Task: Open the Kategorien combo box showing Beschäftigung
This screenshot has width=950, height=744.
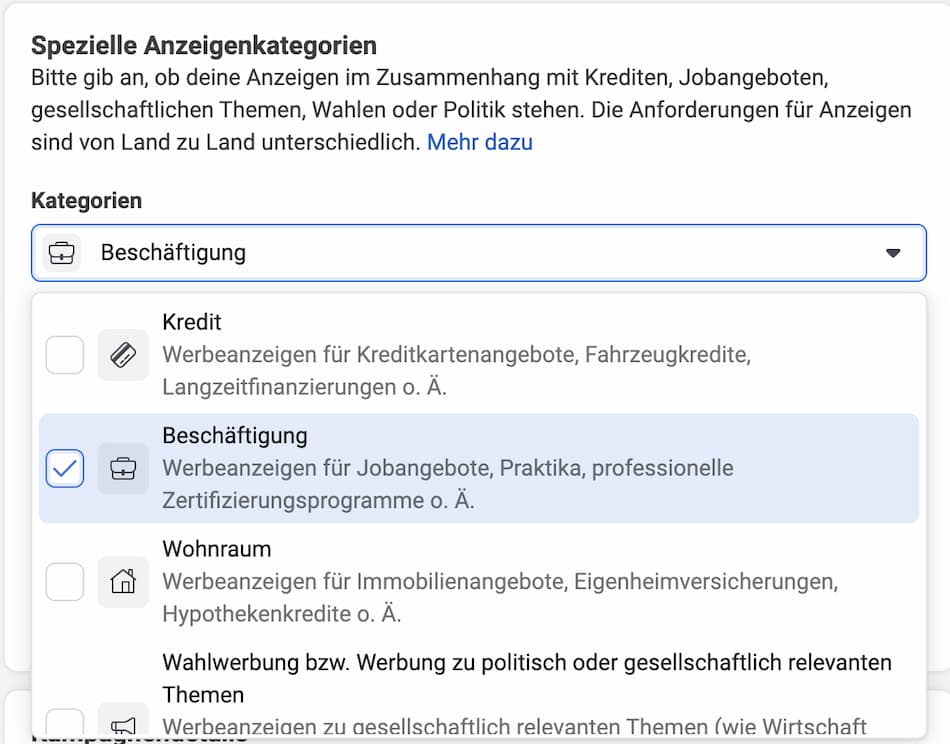Action: 479,253
